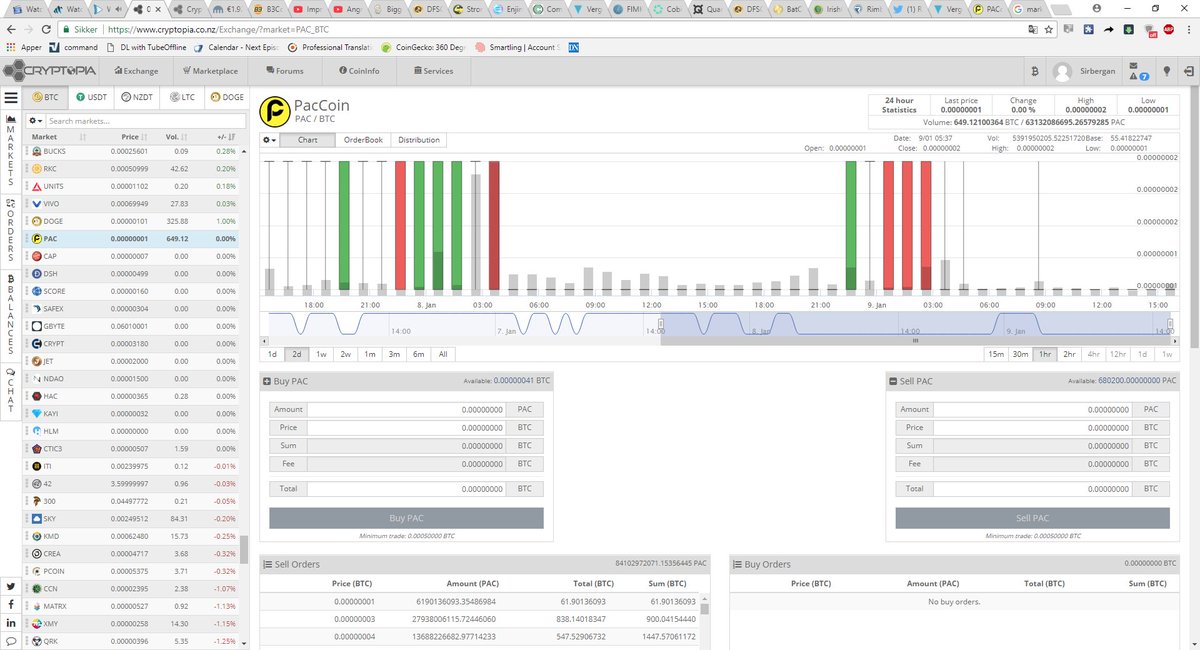Click the ABP extension icon

(x=1167, y=30)
